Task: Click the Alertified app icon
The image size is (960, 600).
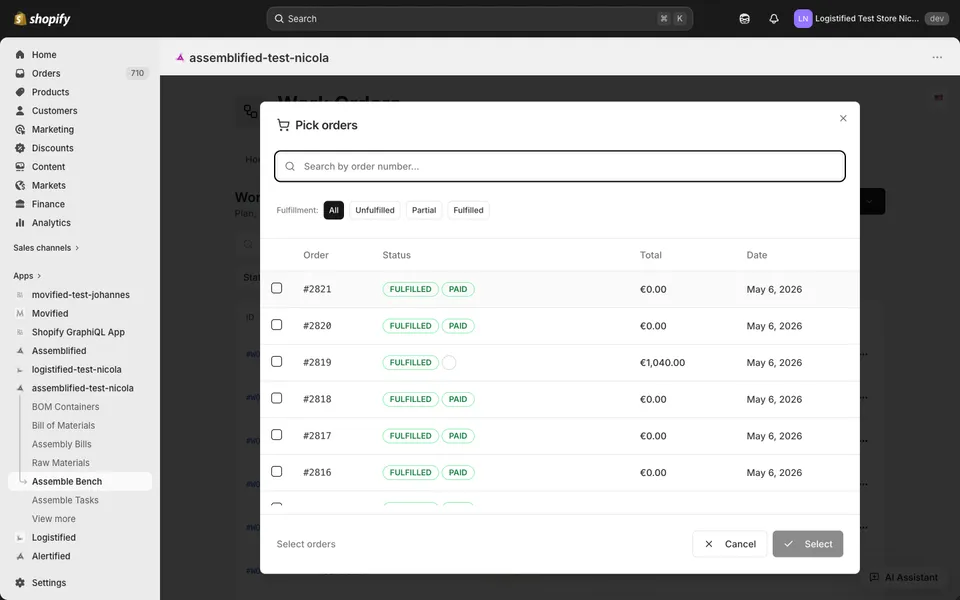Action: pos(20,556)
